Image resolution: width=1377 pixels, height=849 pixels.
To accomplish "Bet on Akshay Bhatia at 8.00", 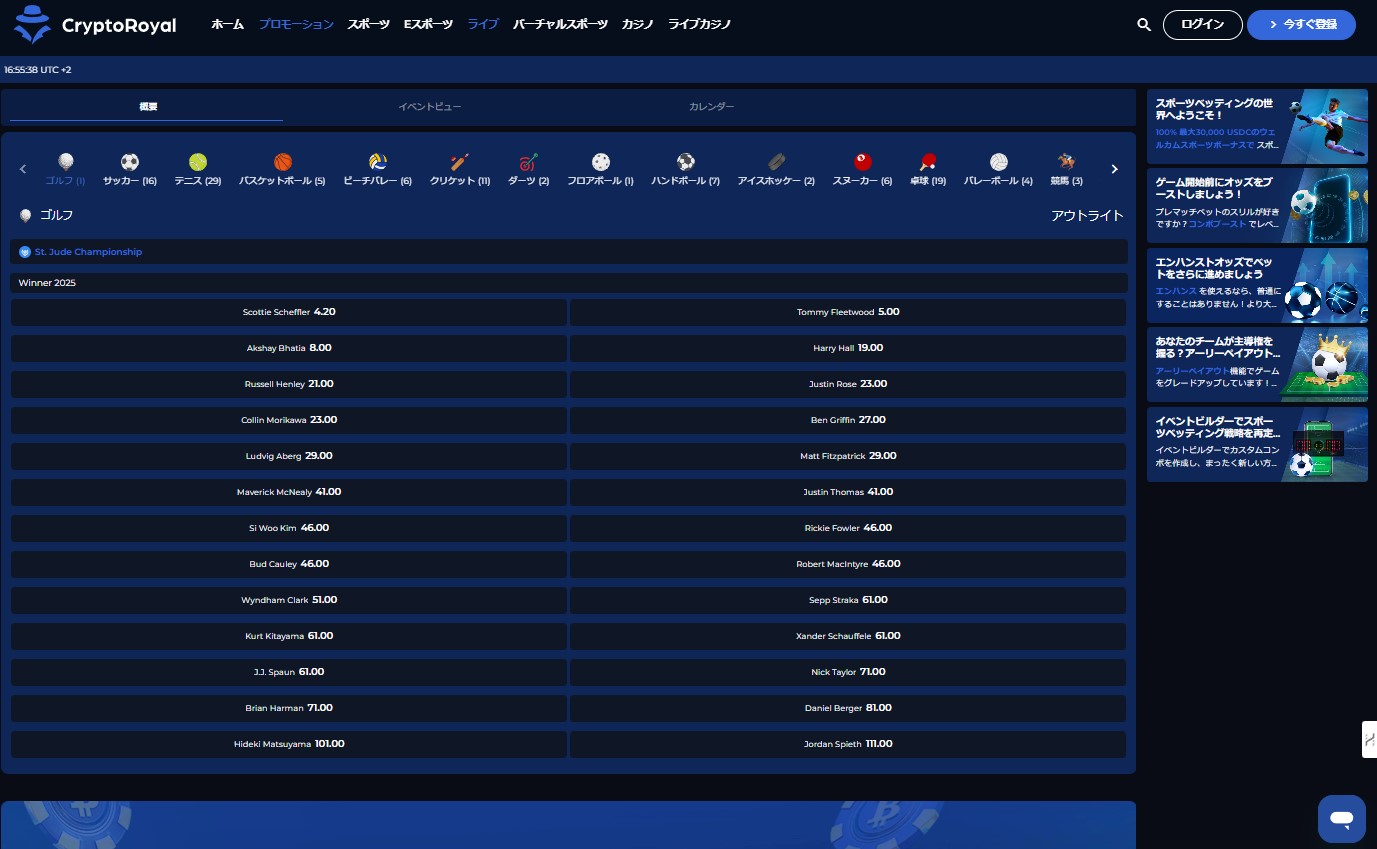I will coord(289,348).
